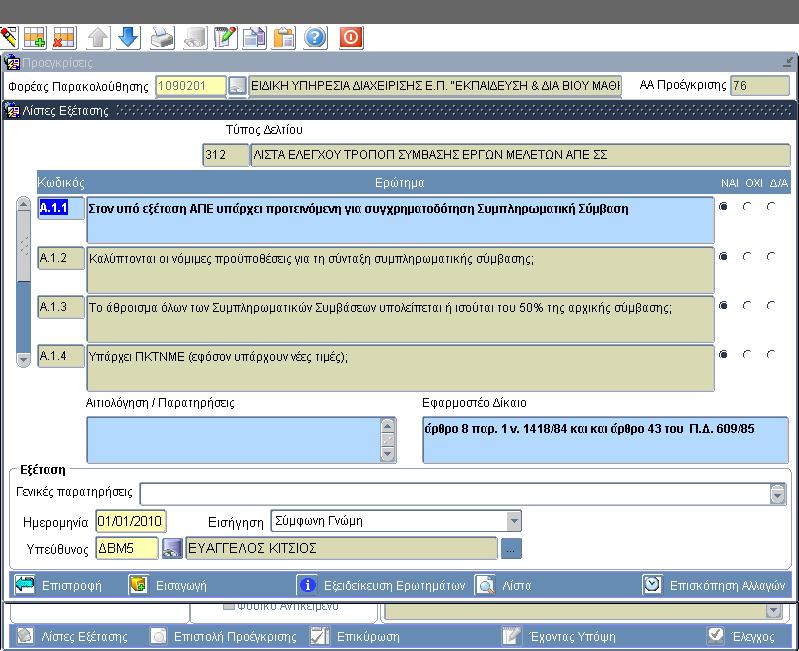Select Δ/Α for question A.1.4
The width and height of the screenshot is (799, 651).
(x=771, y=355)
